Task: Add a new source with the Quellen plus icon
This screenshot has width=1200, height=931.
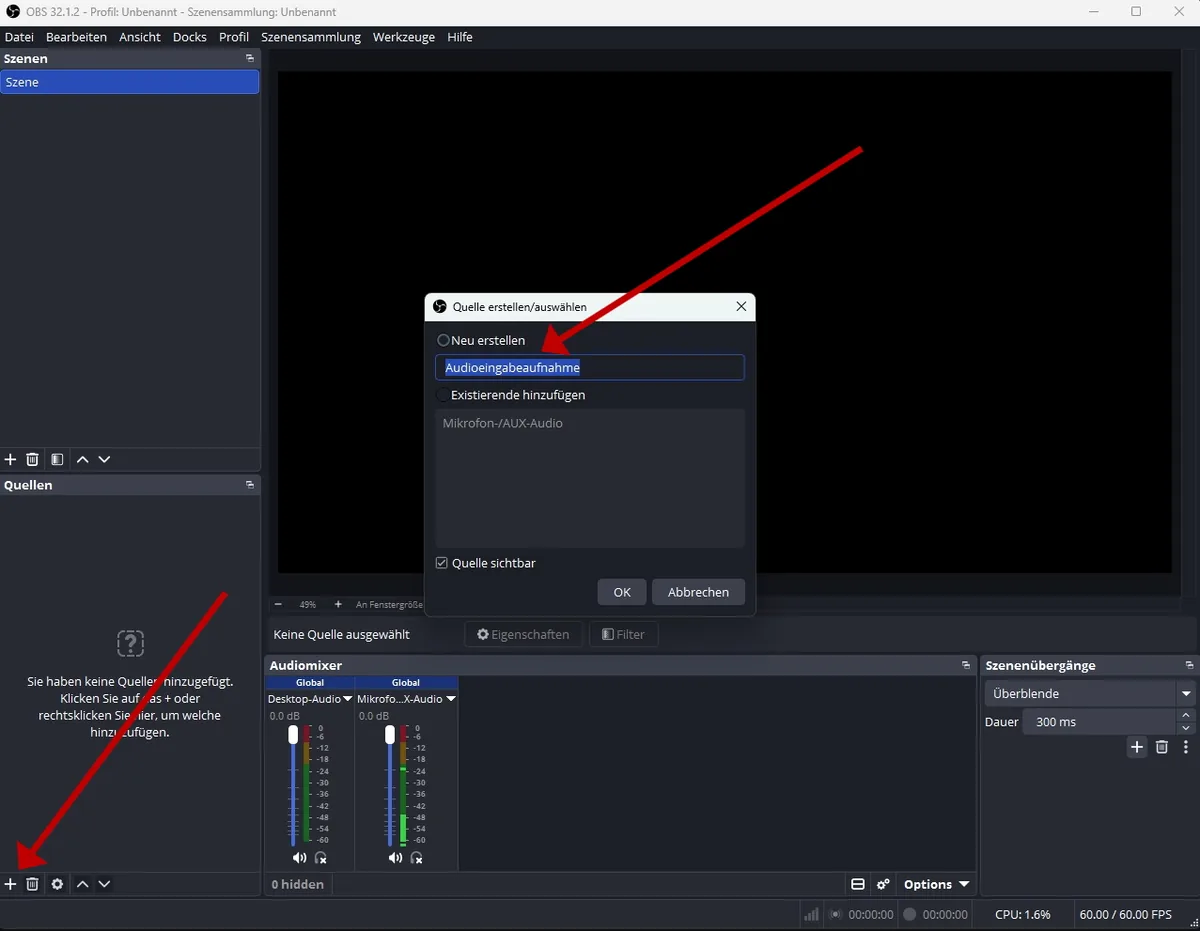Action: click(11, 884)
